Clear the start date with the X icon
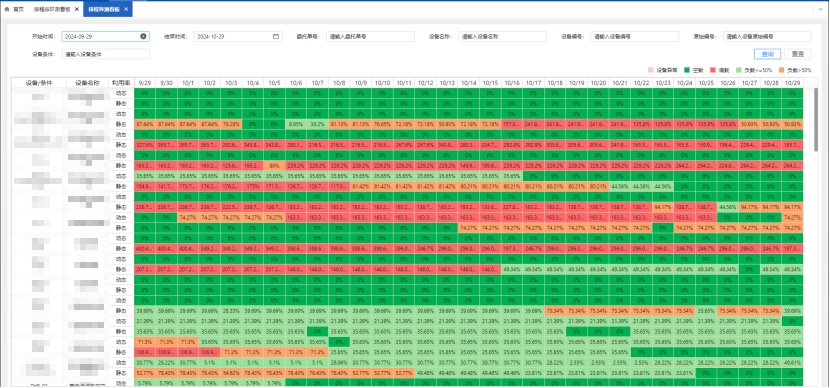The image size is (830, 388). [x=143, y=37]
